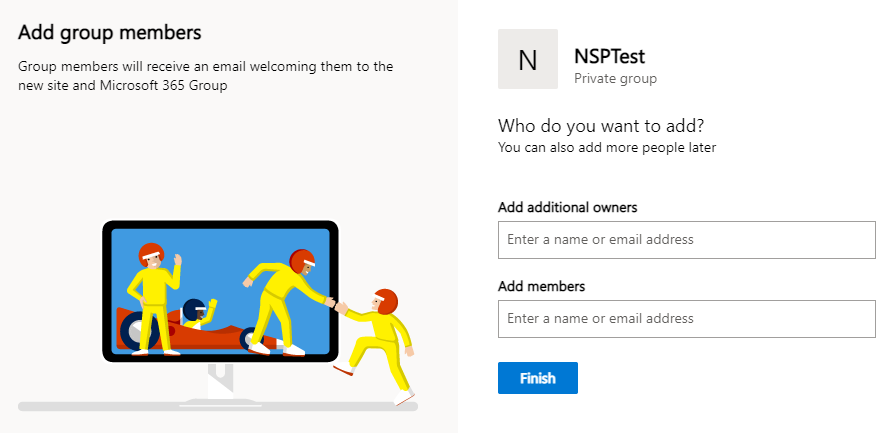Click the gray floor bar under the monitor
Image resolution: width=886 pixels, height=433 pixels.
218,406
